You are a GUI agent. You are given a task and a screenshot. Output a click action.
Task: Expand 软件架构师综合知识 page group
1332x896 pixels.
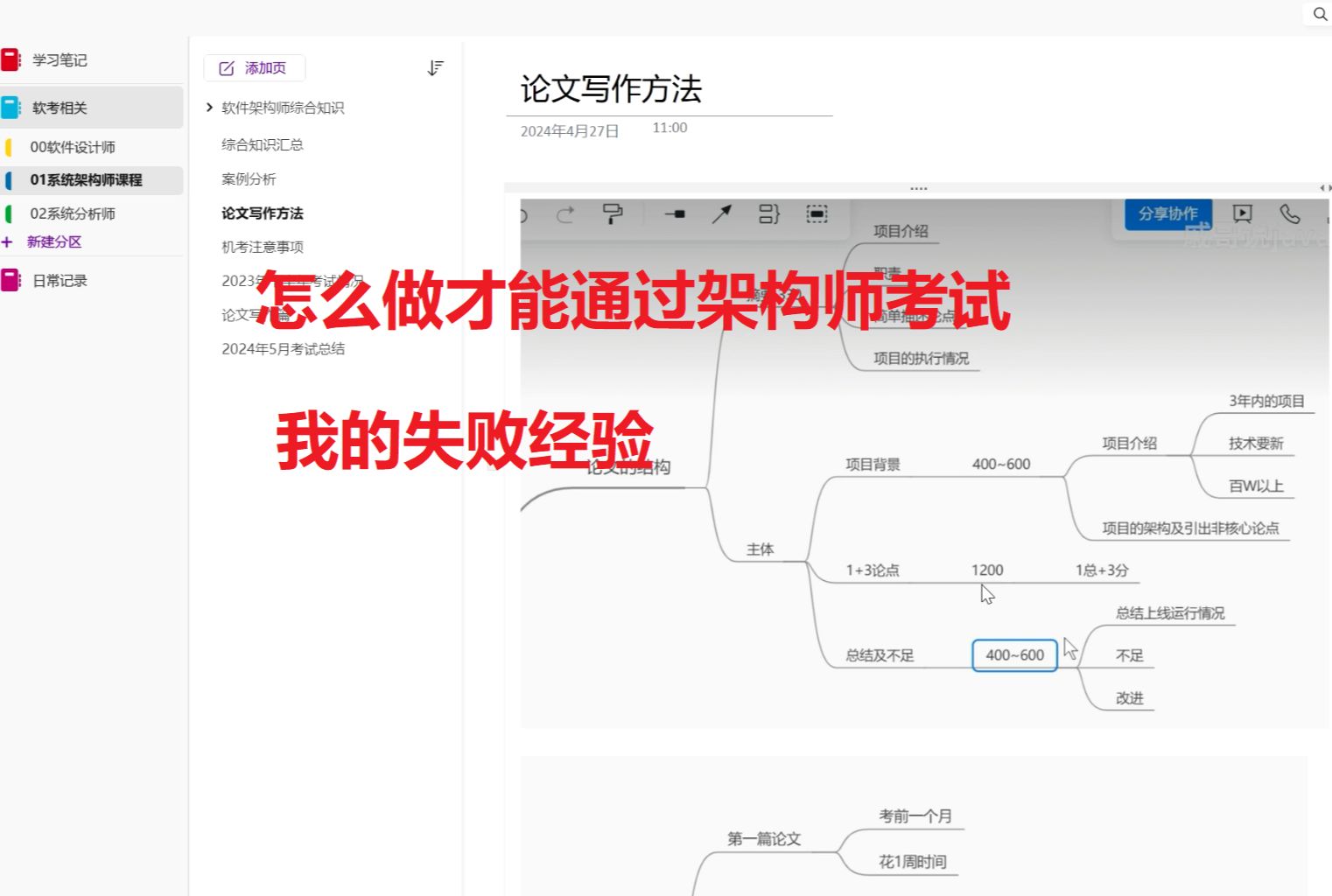(209, 108)
